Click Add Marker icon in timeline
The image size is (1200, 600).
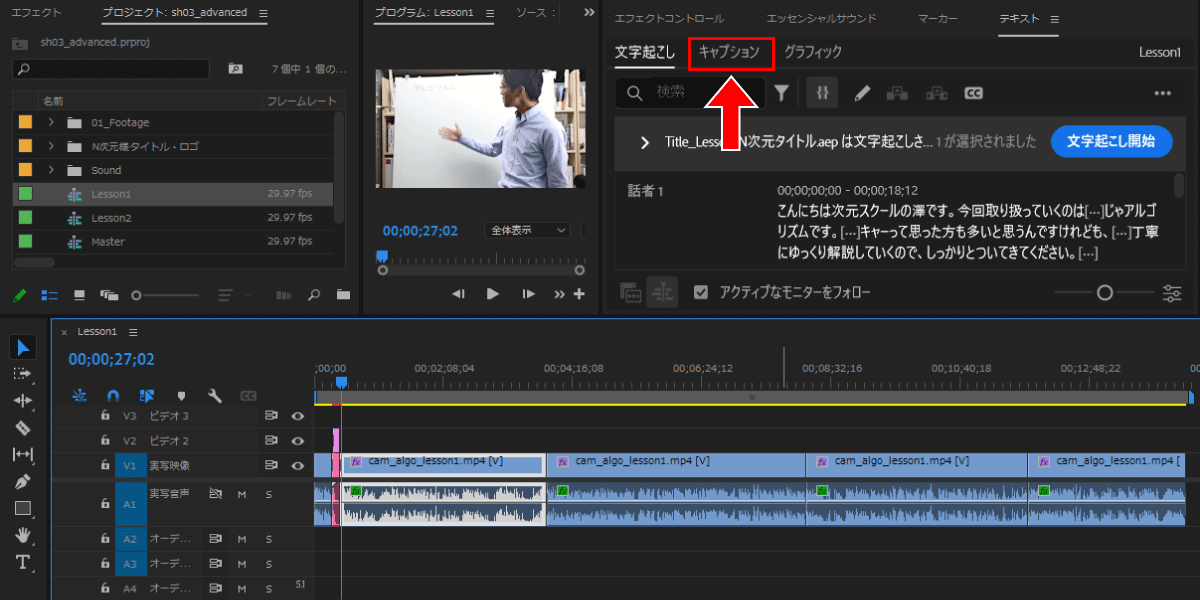181,395
